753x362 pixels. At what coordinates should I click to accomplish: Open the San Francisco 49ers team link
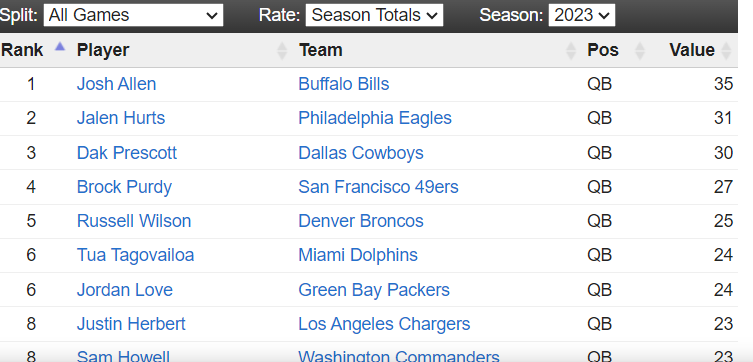[x=378, y=187]
